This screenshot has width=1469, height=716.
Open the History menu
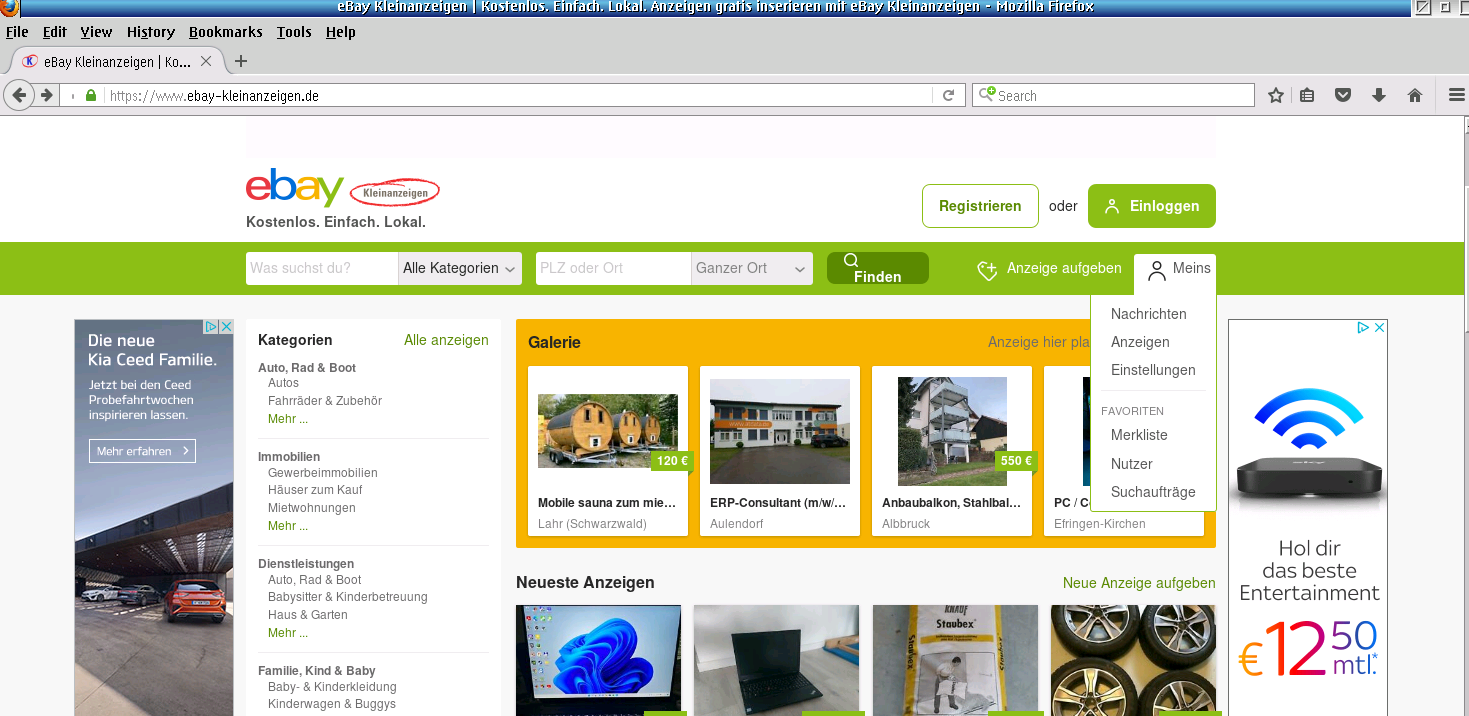click(x=150, y=32)
